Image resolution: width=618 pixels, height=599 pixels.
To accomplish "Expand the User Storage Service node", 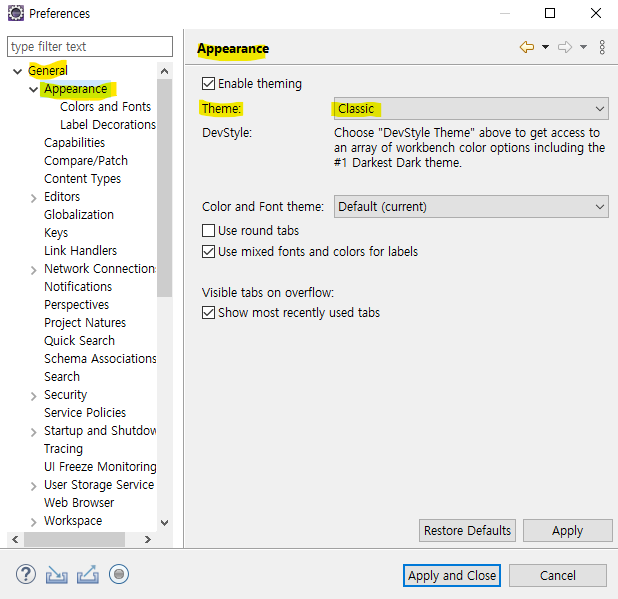I will (34, 486).
